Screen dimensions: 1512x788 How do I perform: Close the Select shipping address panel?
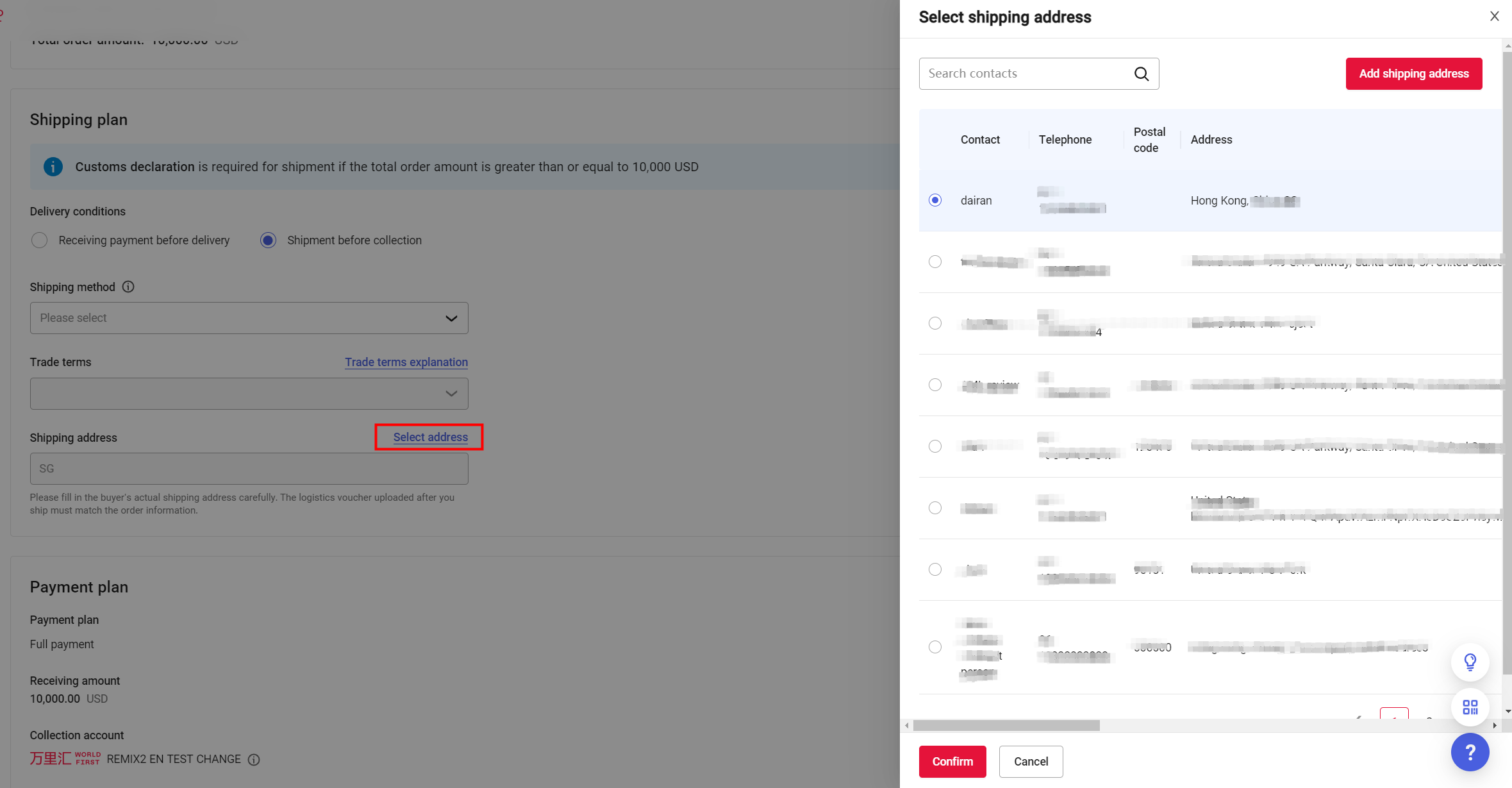pyautogui.click(x=1494, y=17)
